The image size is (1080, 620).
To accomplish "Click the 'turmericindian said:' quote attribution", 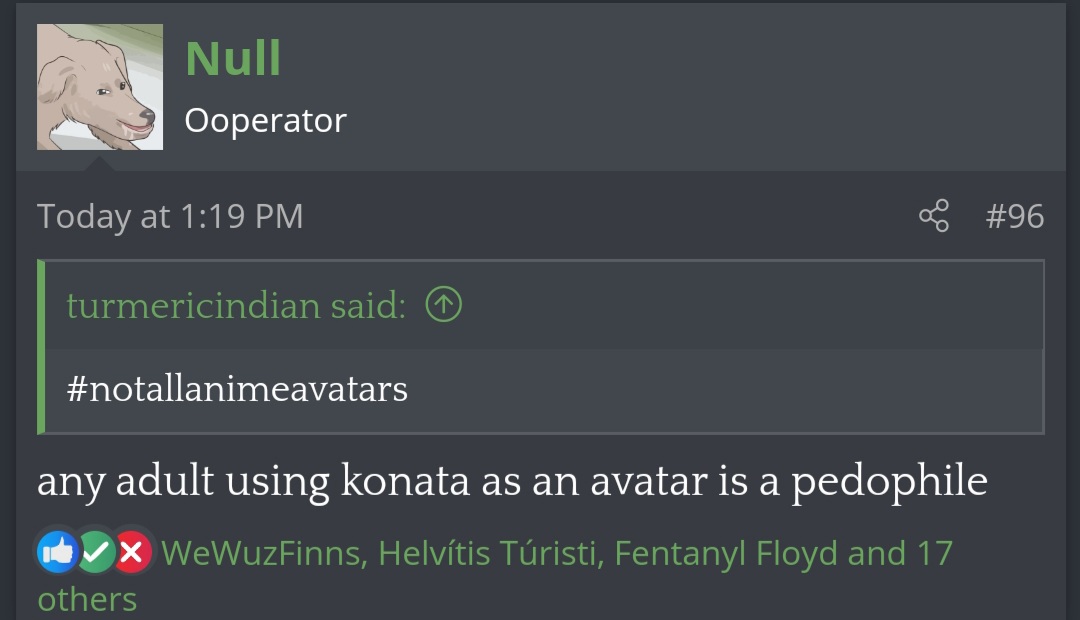I will click(236, 305).
